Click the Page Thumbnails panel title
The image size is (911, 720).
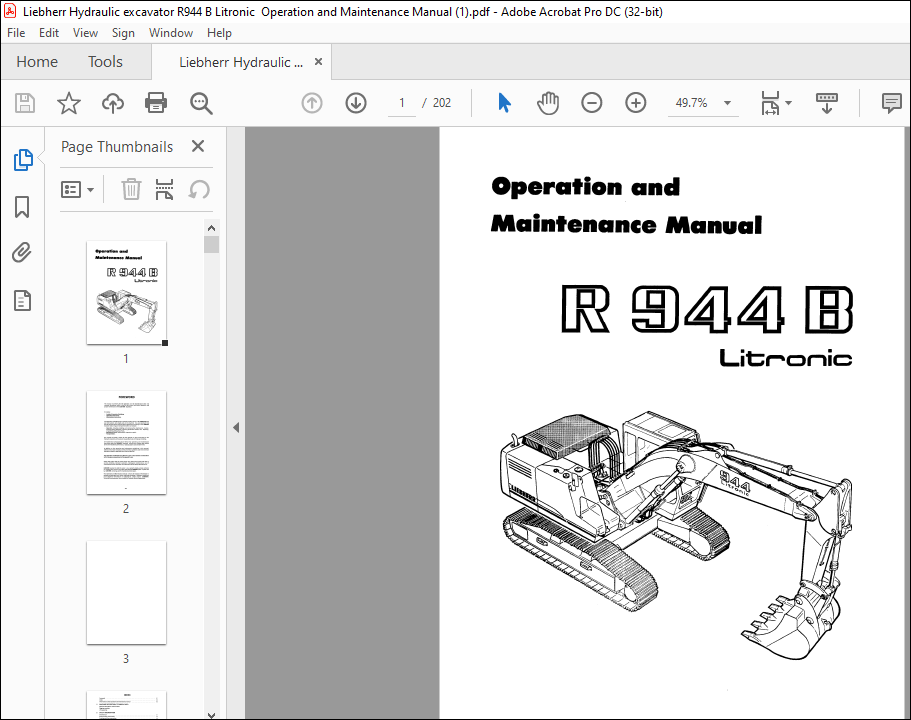pos(117,147)
